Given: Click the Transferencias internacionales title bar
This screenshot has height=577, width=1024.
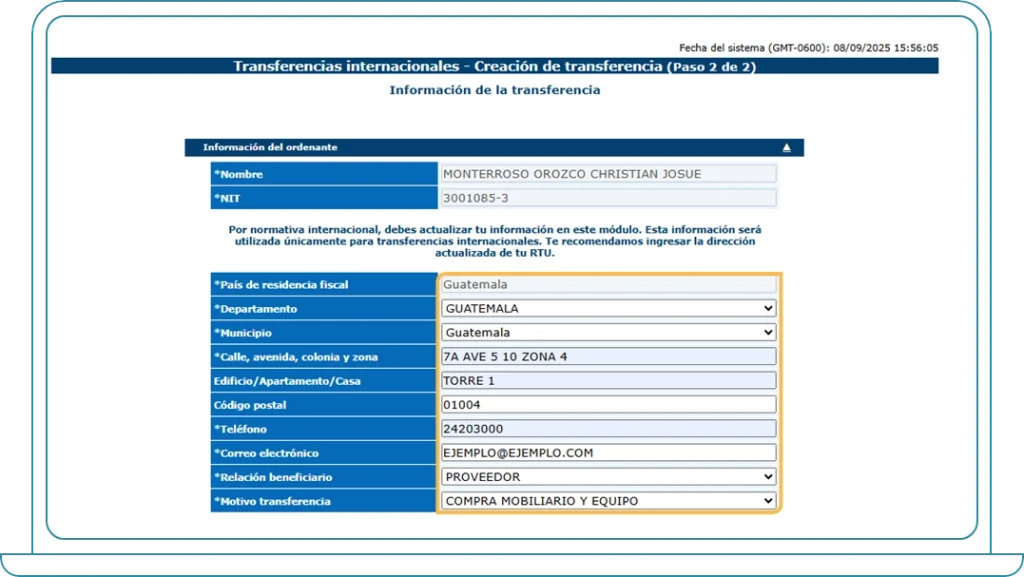Looking at the screenshot, I should click(494, 67).
